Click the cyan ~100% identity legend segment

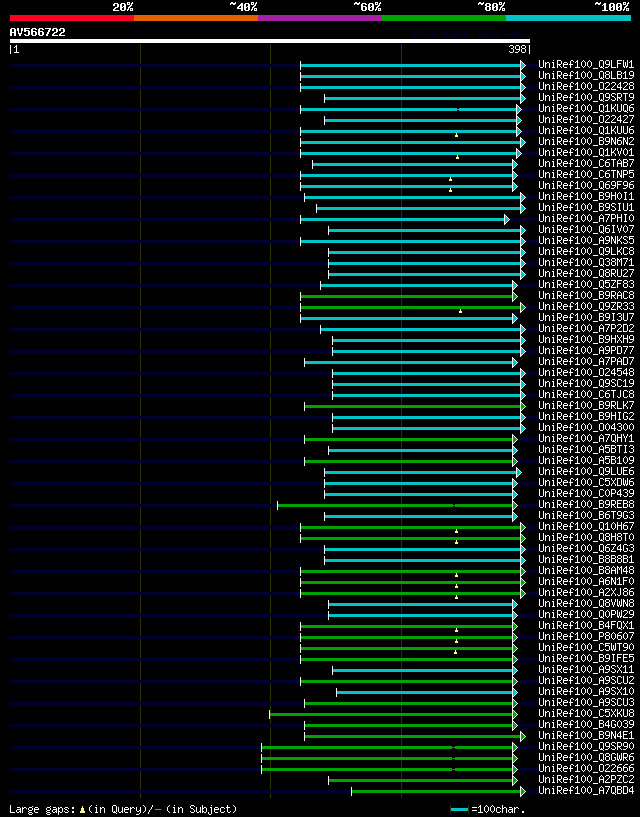point(569,18)
